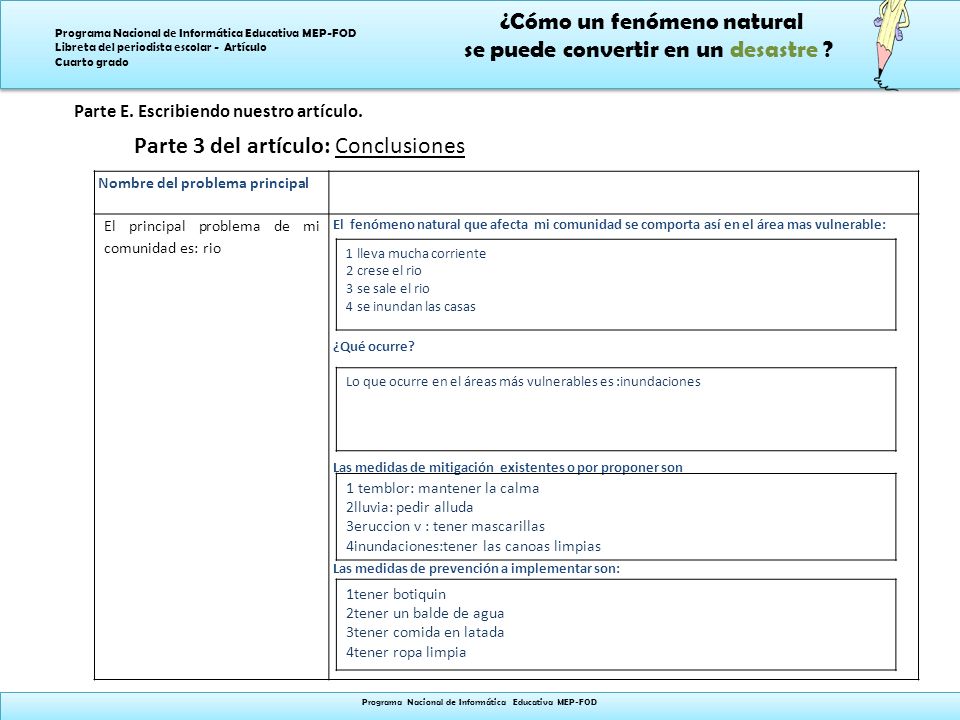Click 'Las medidas de prevención a implementar son' heading
The width and height of the screenshot is (960, 720).
[x=476, y=568]
